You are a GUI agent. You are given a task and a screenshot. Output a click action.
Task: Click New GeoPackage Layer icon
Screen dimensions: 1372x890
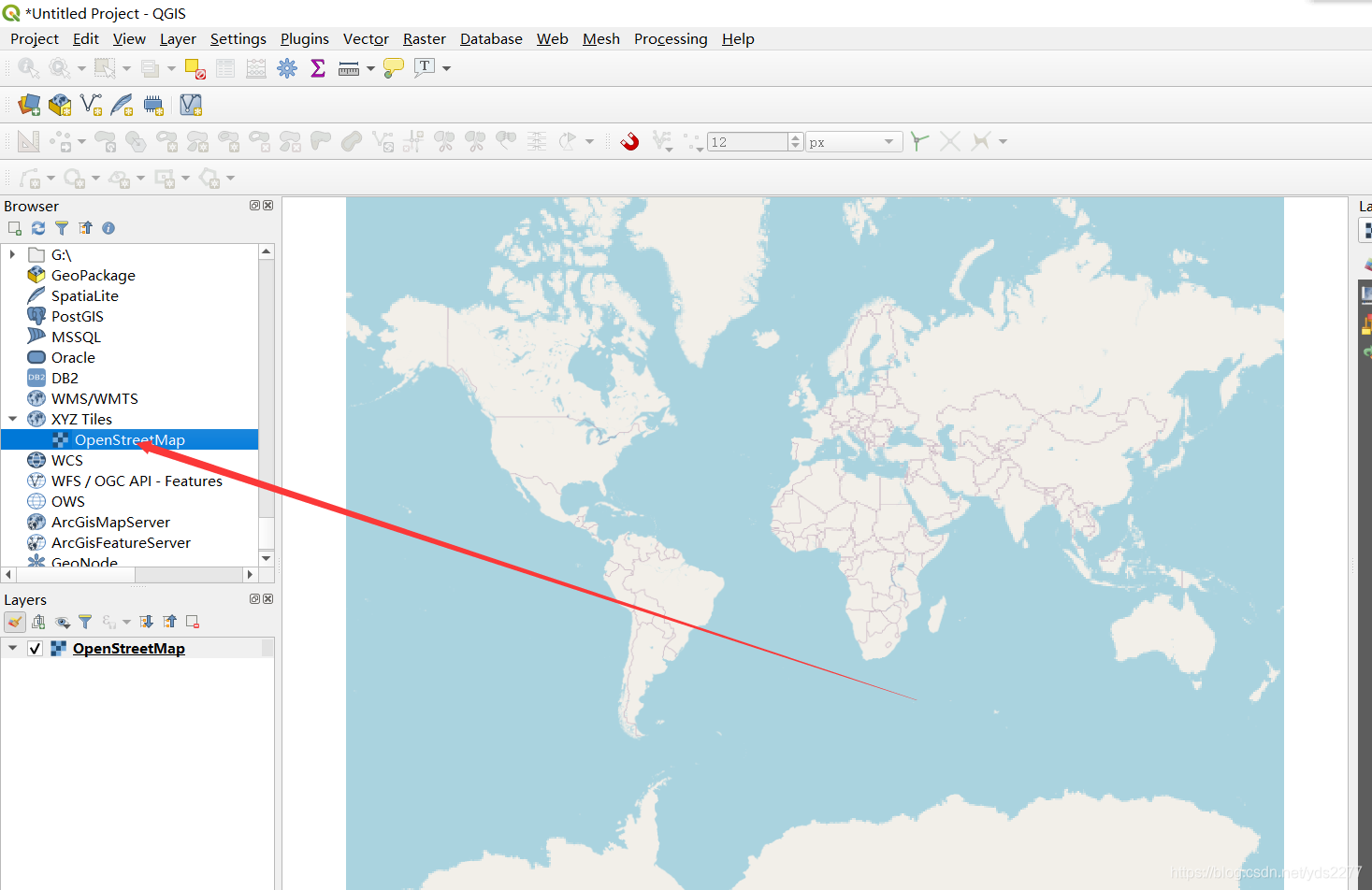pyautogui.click(x=60, y=105)
